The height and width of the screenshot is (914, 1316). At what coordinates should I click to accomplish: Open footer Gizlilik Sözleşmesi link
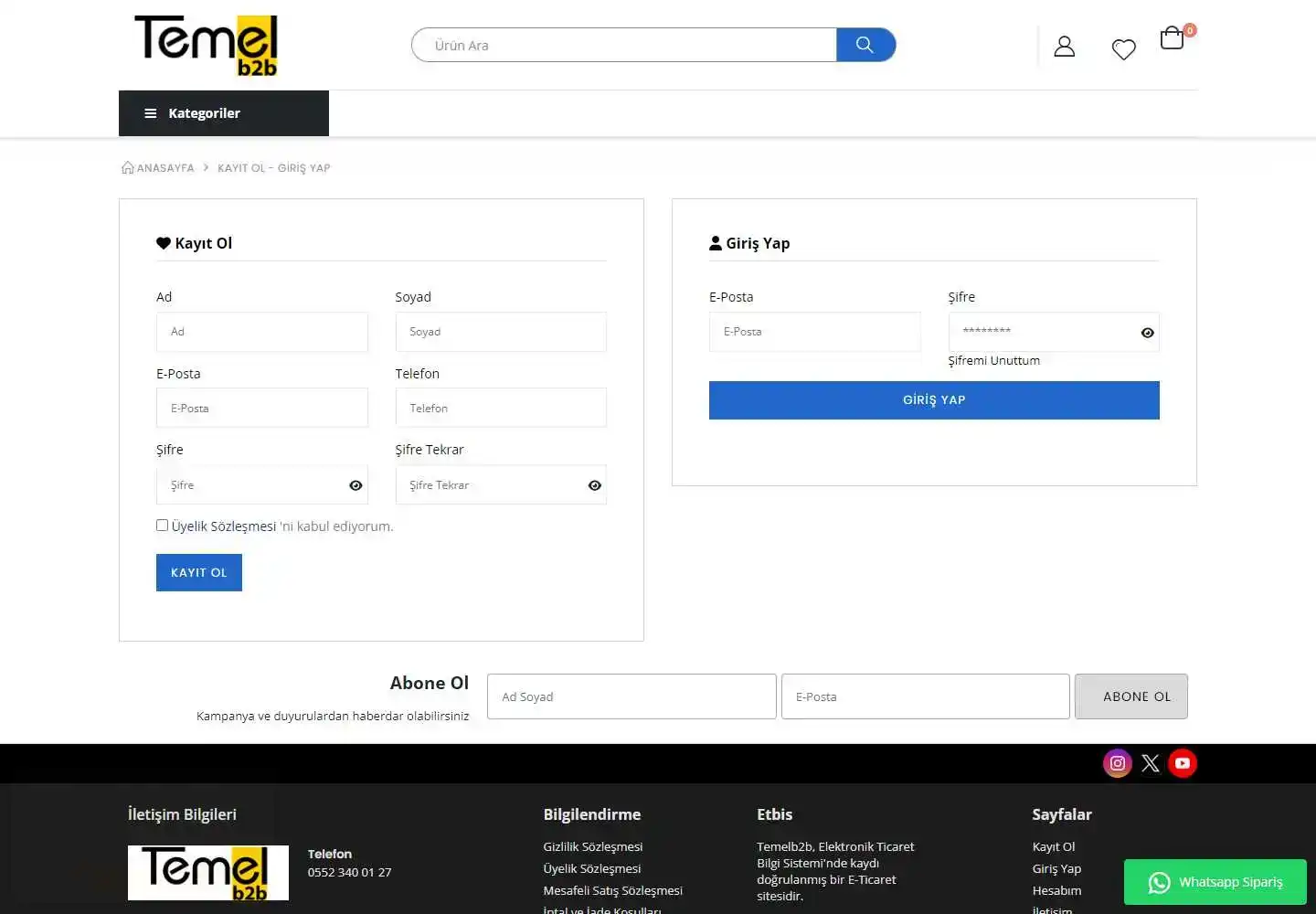pyautogui.click(x=593, y=846)
